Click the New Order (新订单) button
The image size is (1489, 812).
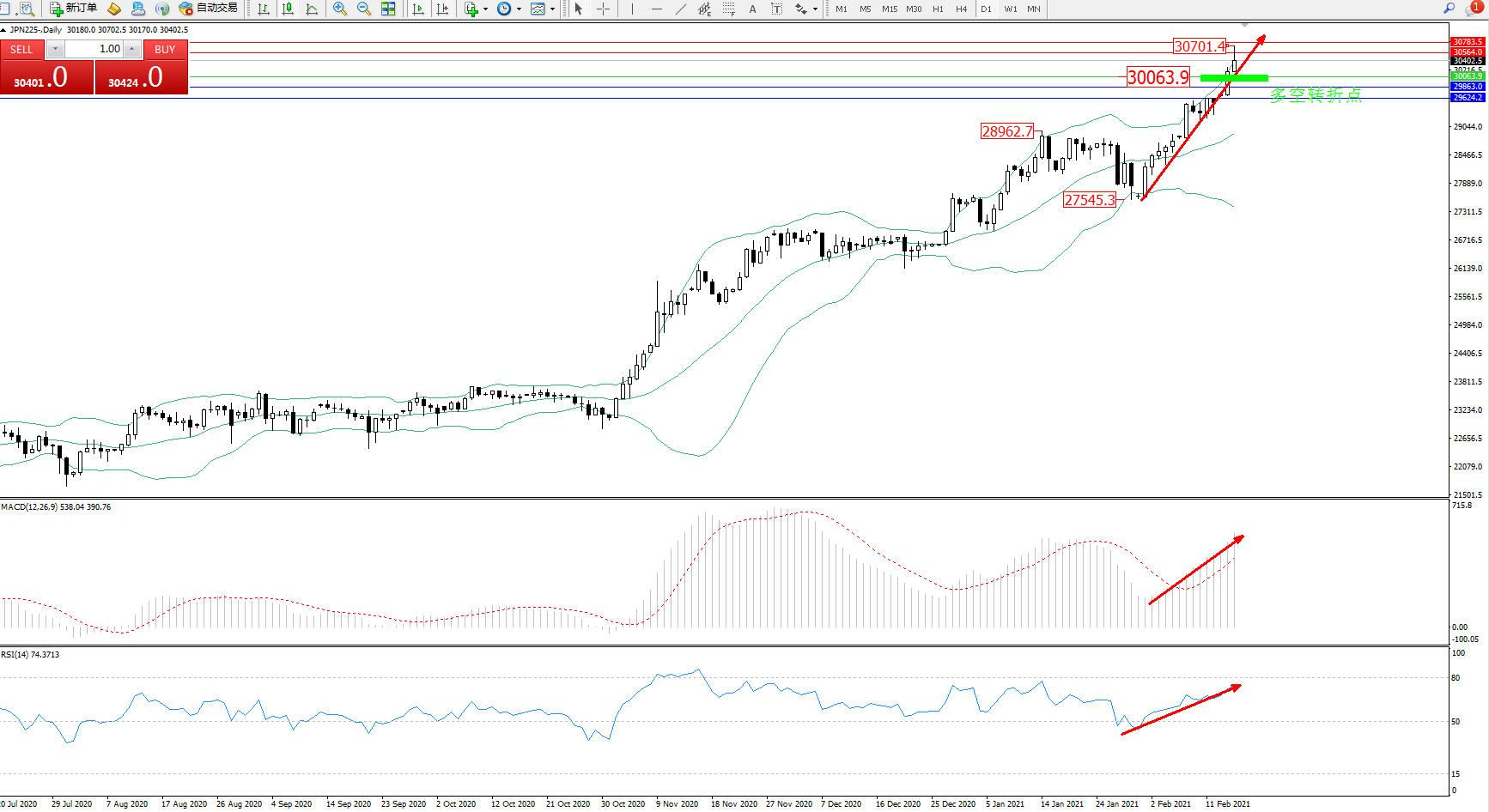[73, 9]
